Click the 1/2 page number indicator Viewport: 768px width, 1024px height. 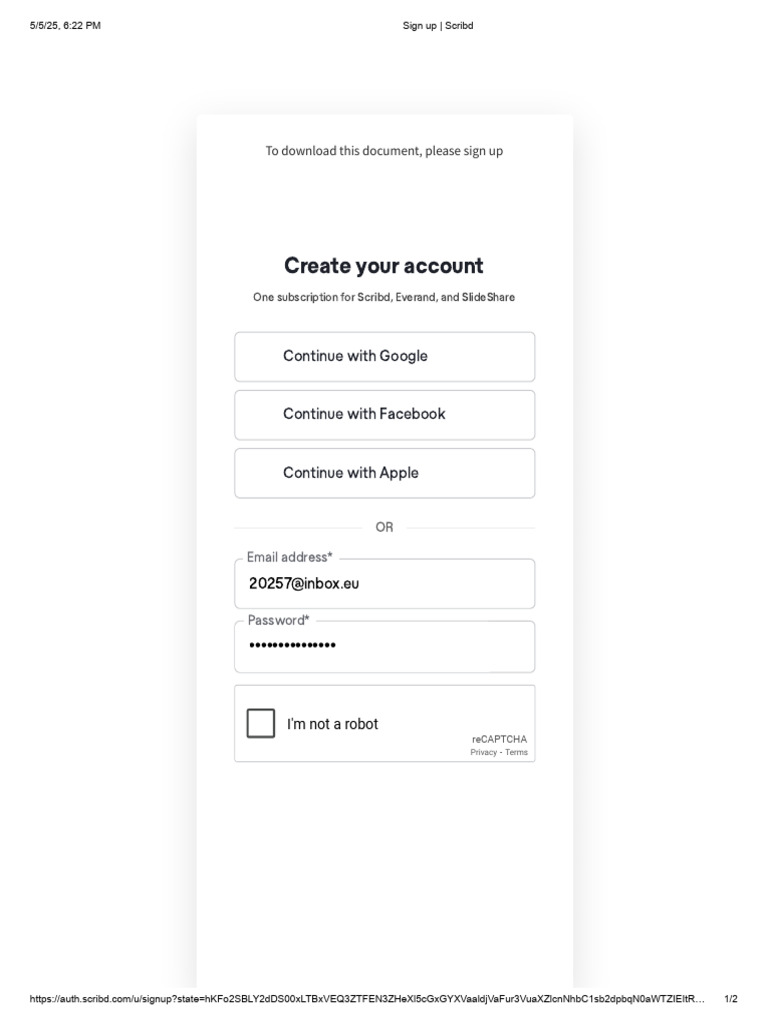[730, 999]
